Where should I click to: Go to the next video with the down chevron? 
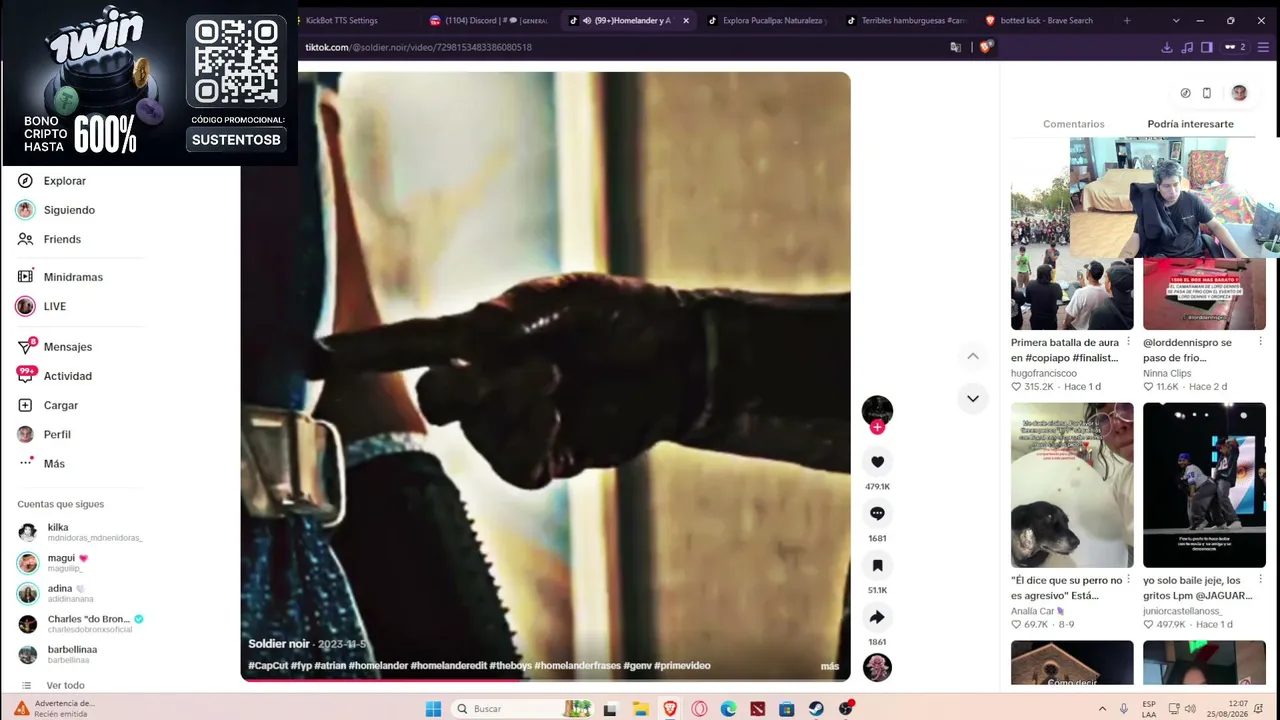tap(973, 399)
